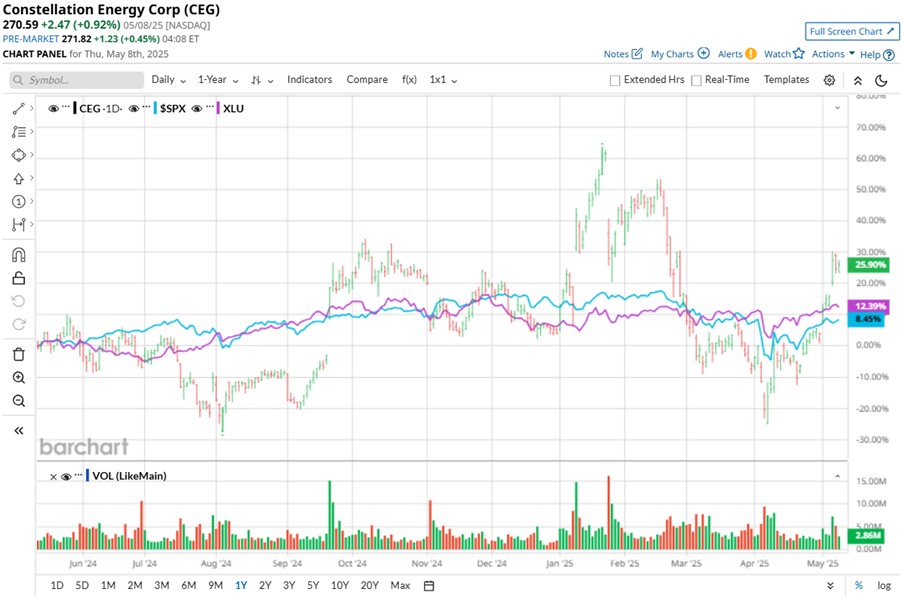Viewport: 903px width, 598px height.
Task: Select the trend line drawing tool
Action: point(18,108)
